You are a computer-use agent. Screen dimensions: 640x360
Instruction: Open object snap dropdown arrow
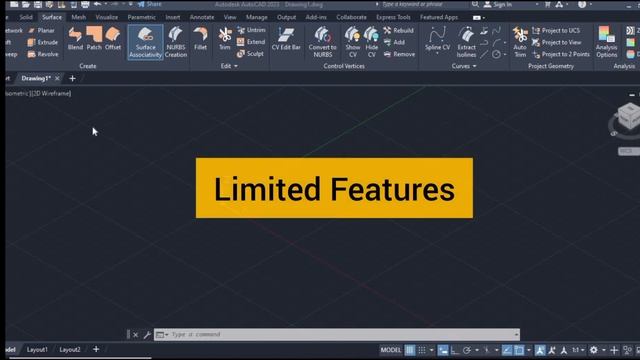pos(529,350)
